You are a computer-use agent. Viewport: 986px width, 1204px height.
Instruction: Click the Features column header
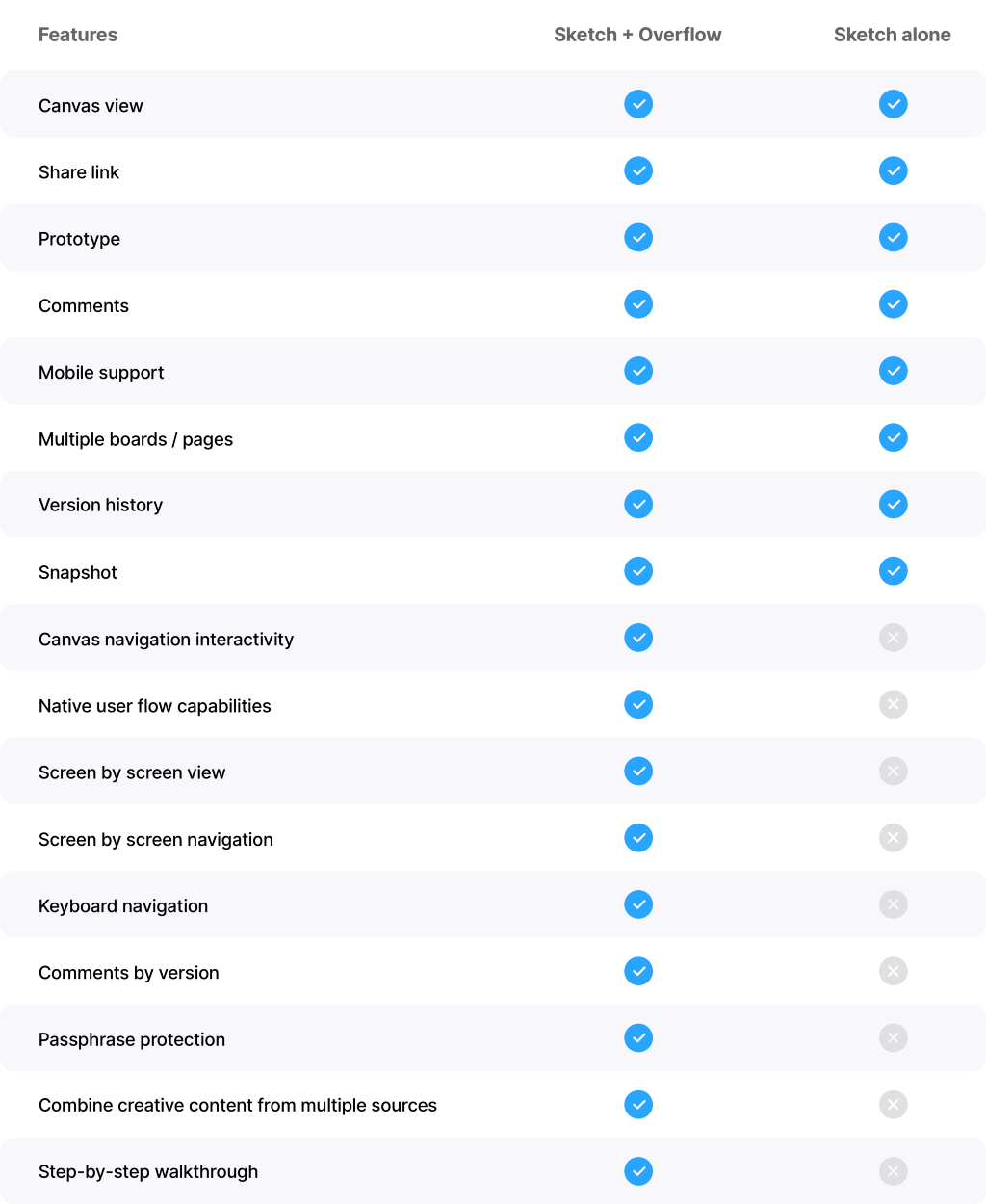click(x=78, y=35)
